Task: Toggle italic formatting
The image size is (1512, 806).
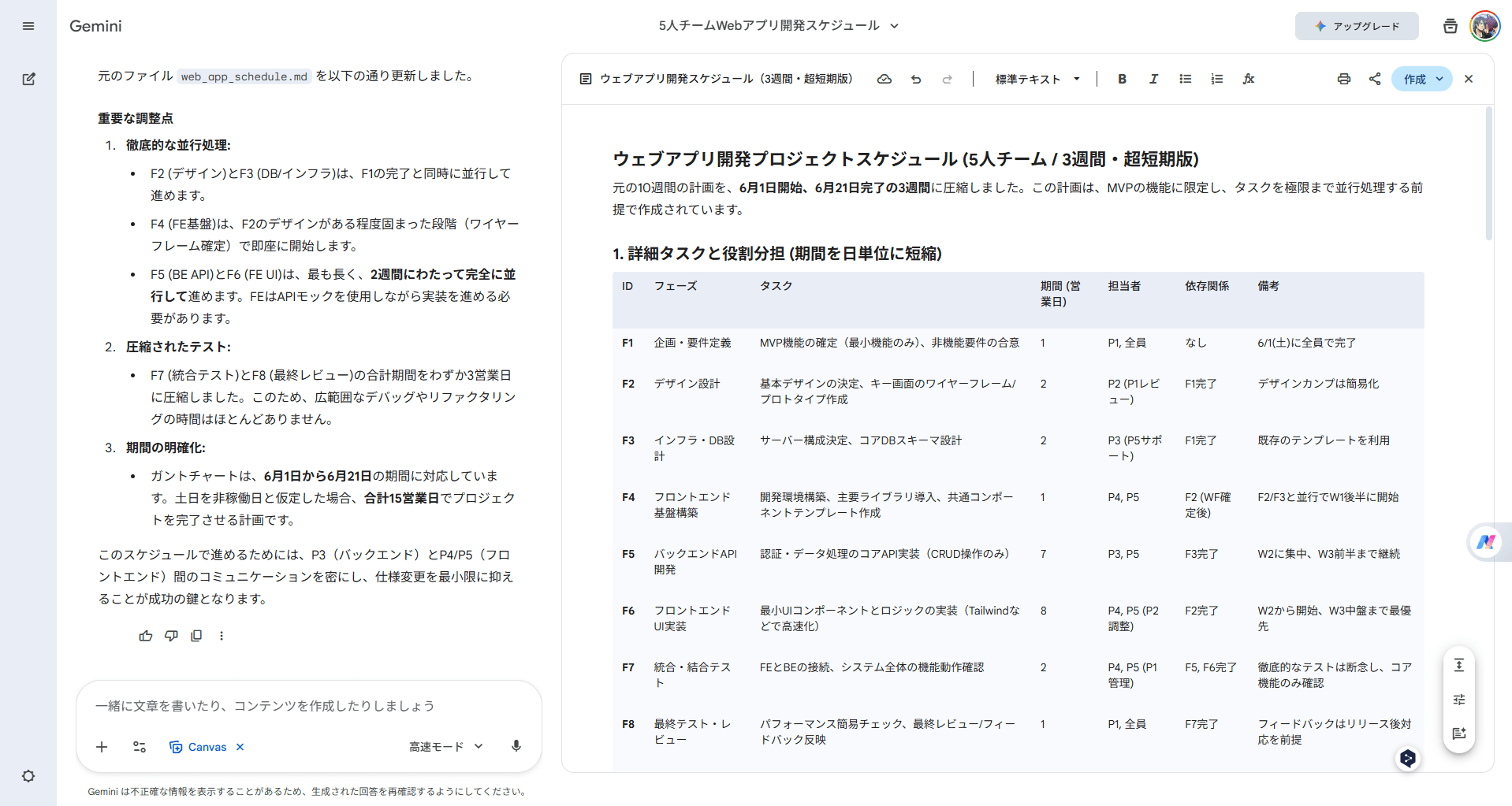Action: (1153, 79)
